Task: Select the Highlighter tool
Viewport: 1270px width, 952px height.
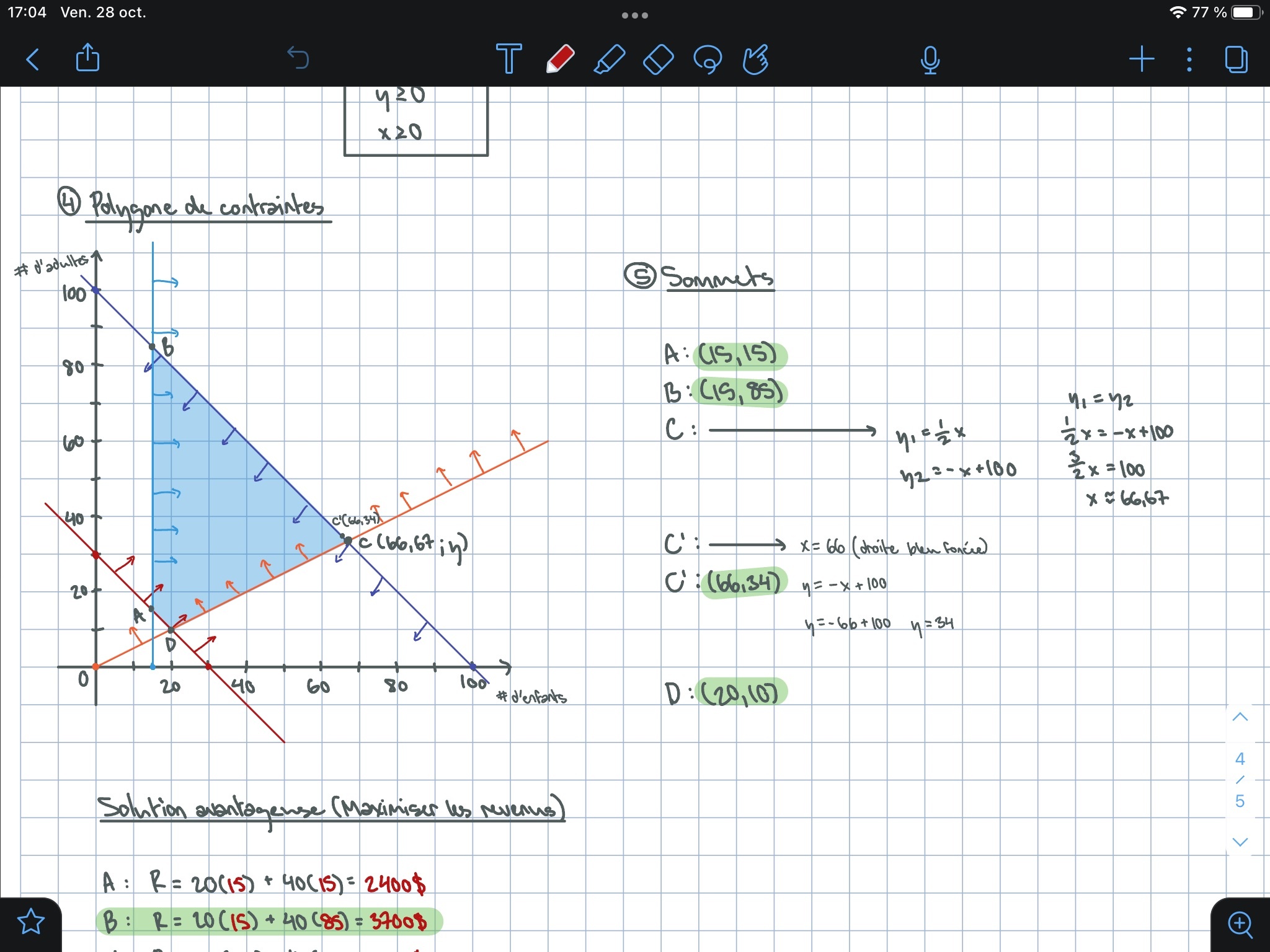Action: click(x=609, y=60)
